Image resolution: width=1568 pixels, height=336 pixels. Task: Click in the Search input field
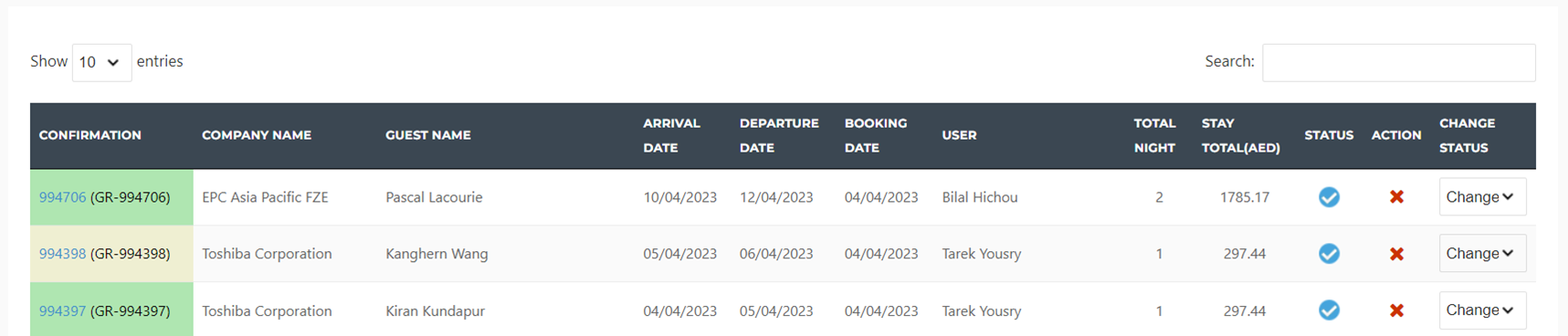(x=1398, y=62)
